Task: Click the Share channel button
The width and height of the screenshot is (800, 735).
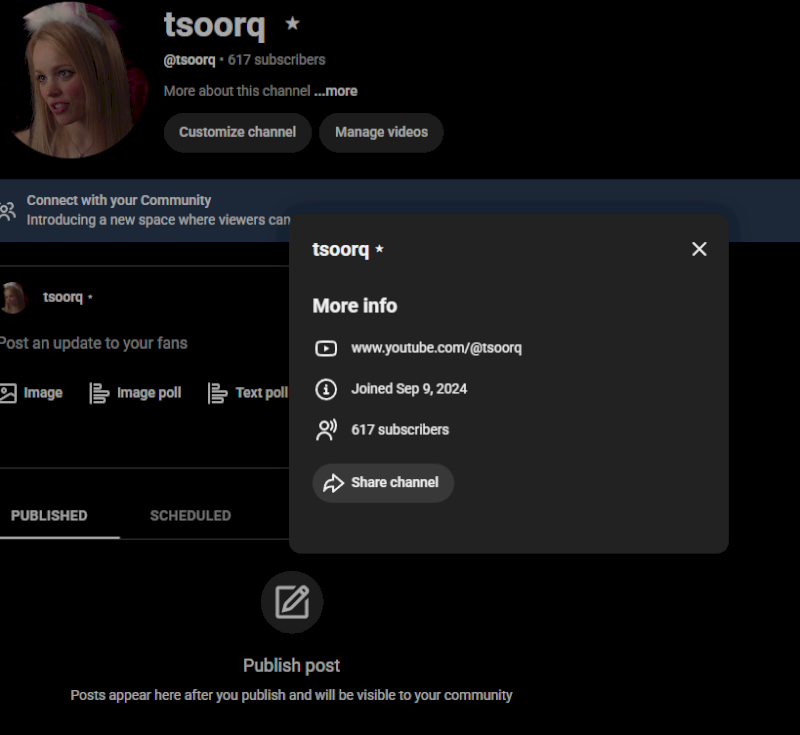Action: pyautogui.click(x=383, y=483)
